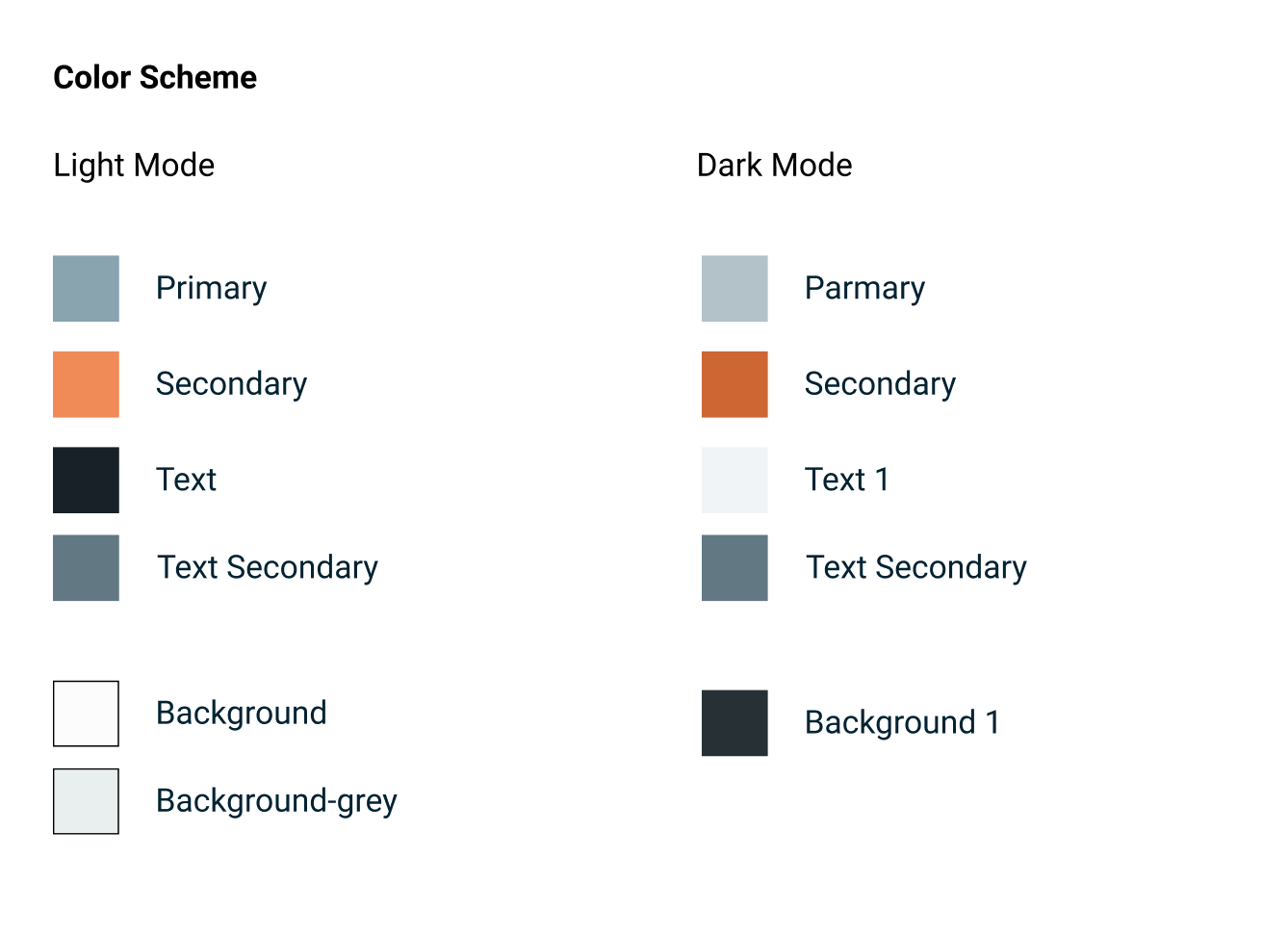The height and width of the screenshot is (936, 1288).
Task: Click the Background 1 dark swatch
Action: click(734, 722)
